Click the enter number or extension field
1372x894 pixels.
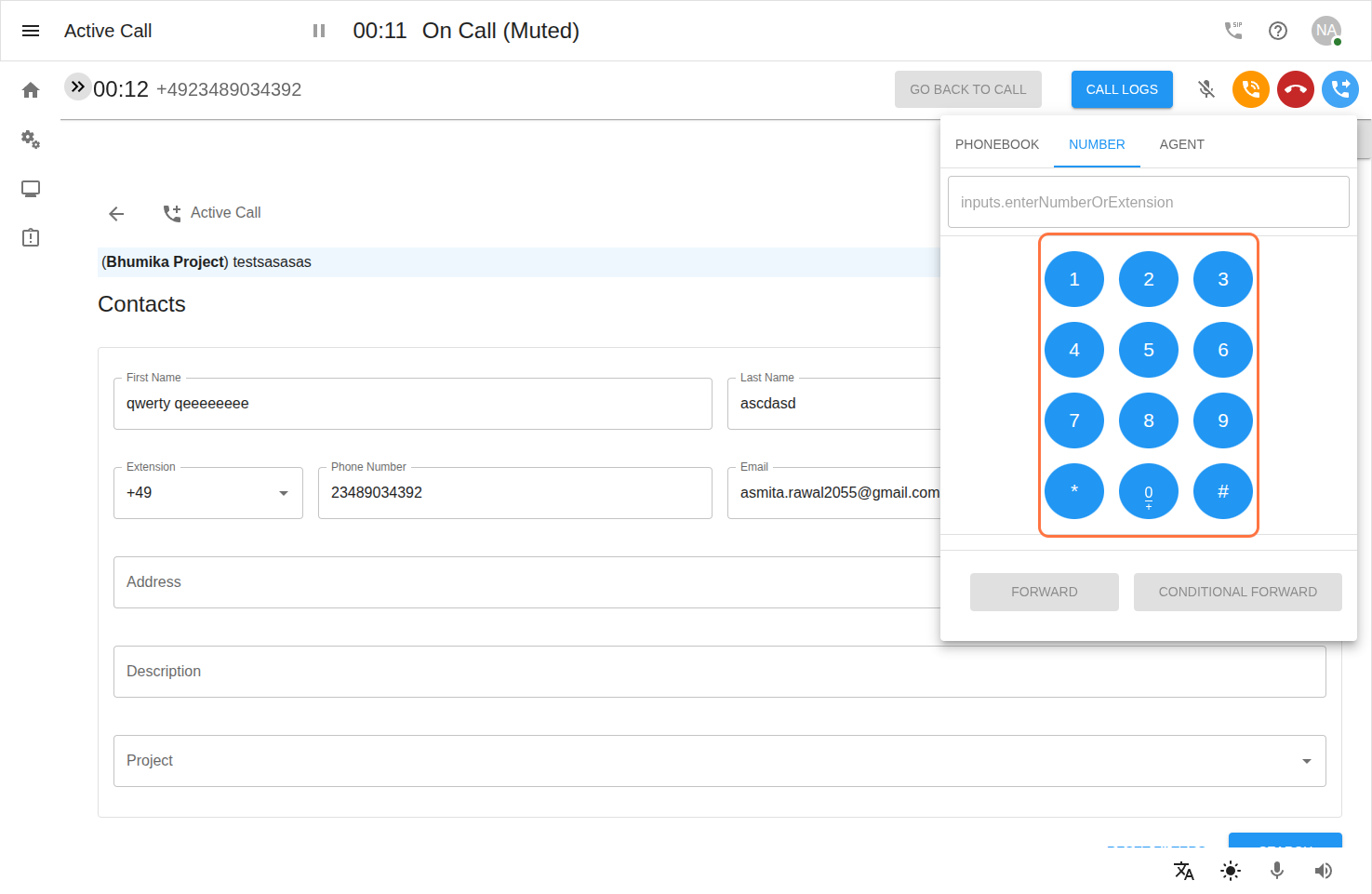[1148, 202]
